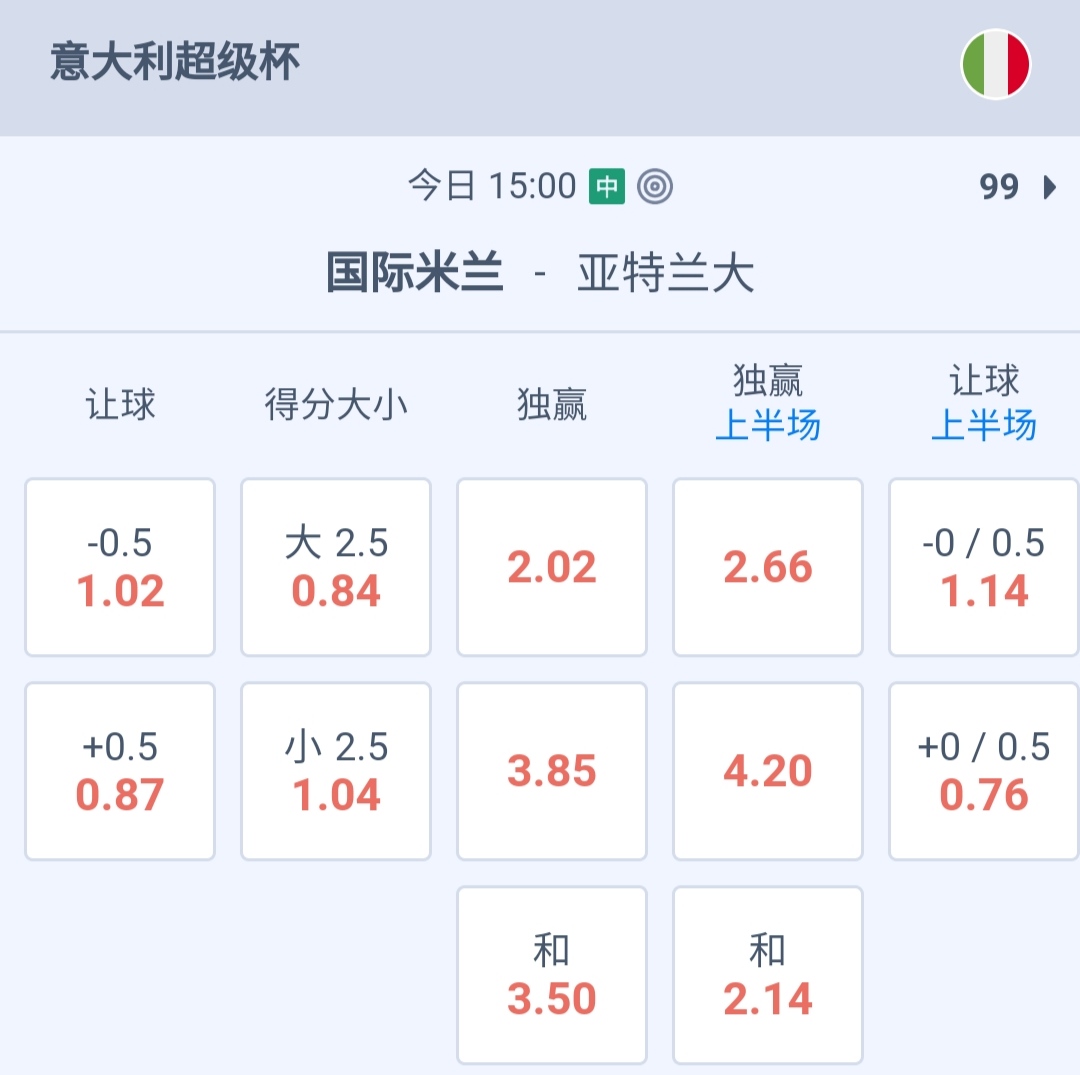1080x1075 pixels.
Task: Select handicap +0.5 odds 0.87
Action: click(120, 771)
